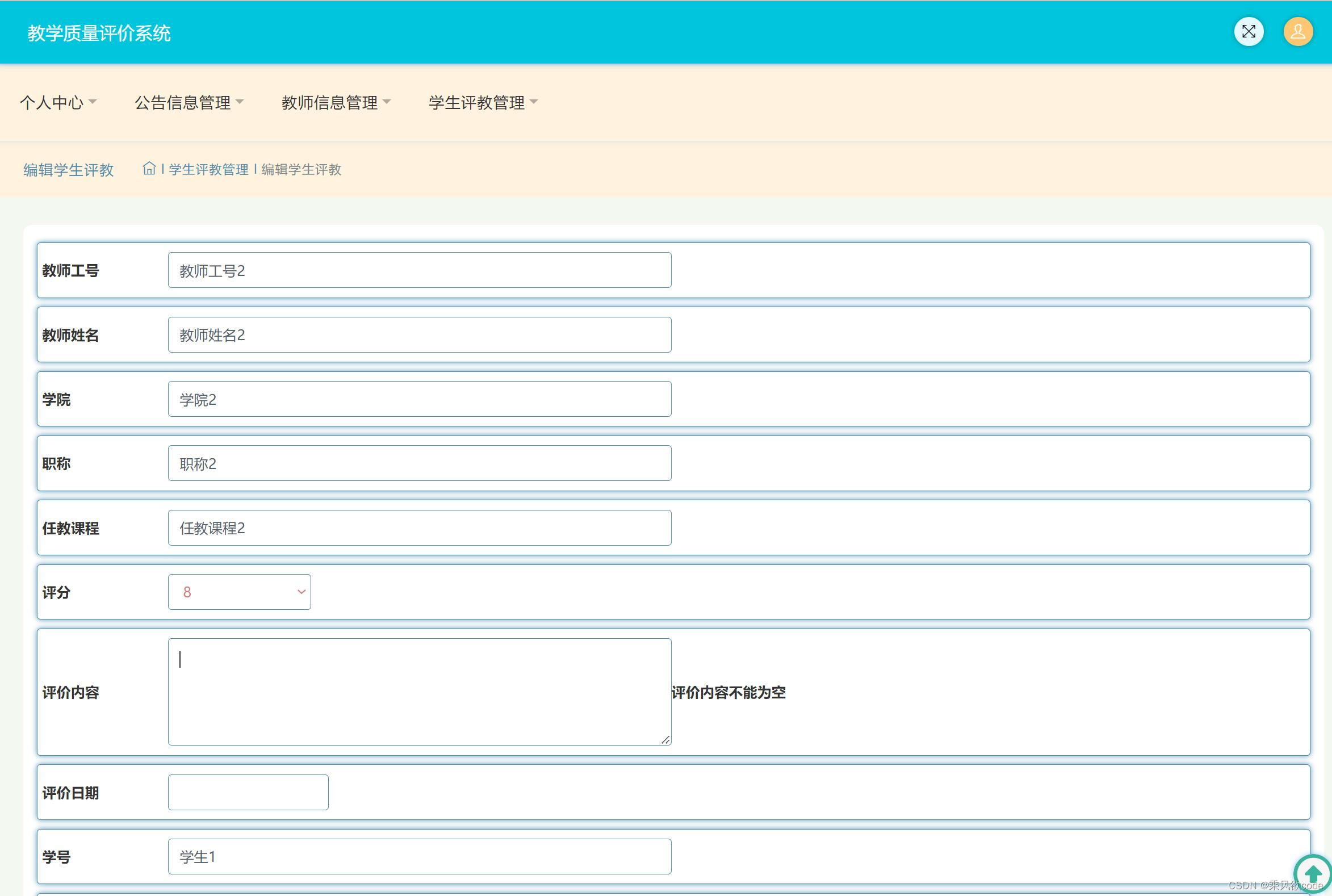
Task: Expand the 个人中心 menu
Action: (58, 102)
